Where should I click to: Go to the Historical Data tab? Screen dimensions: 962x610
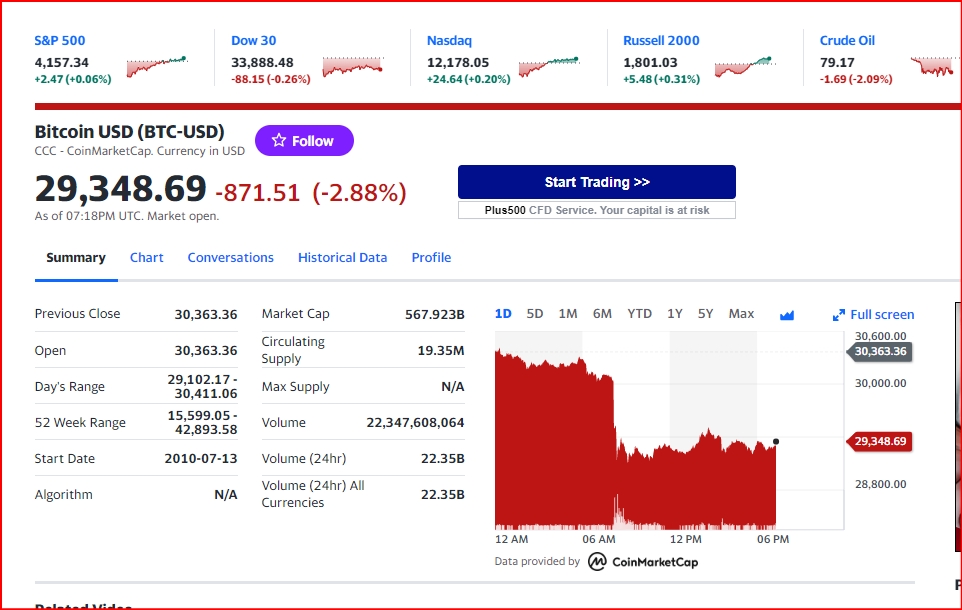click(x=342, y=258)
